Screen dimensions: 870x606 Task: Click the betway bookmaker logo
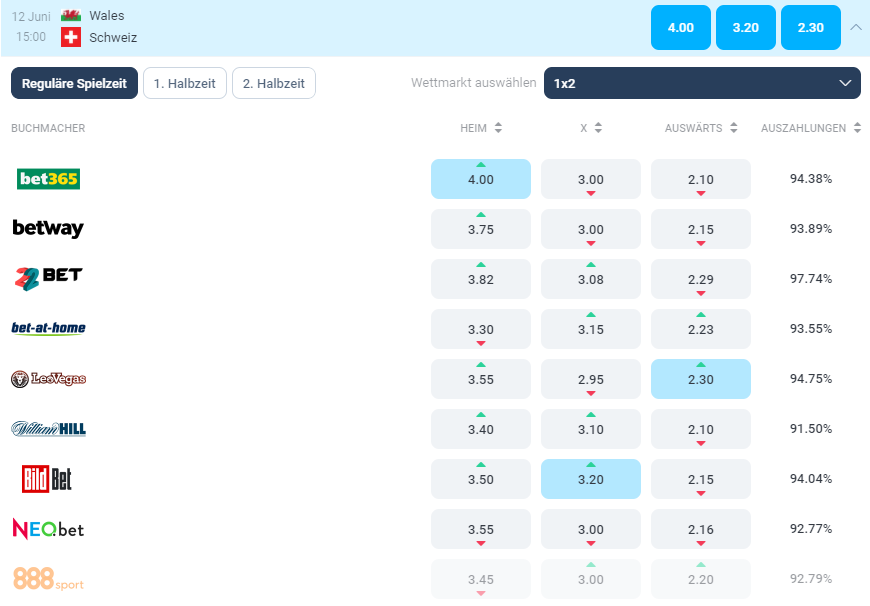pos(48,229)
